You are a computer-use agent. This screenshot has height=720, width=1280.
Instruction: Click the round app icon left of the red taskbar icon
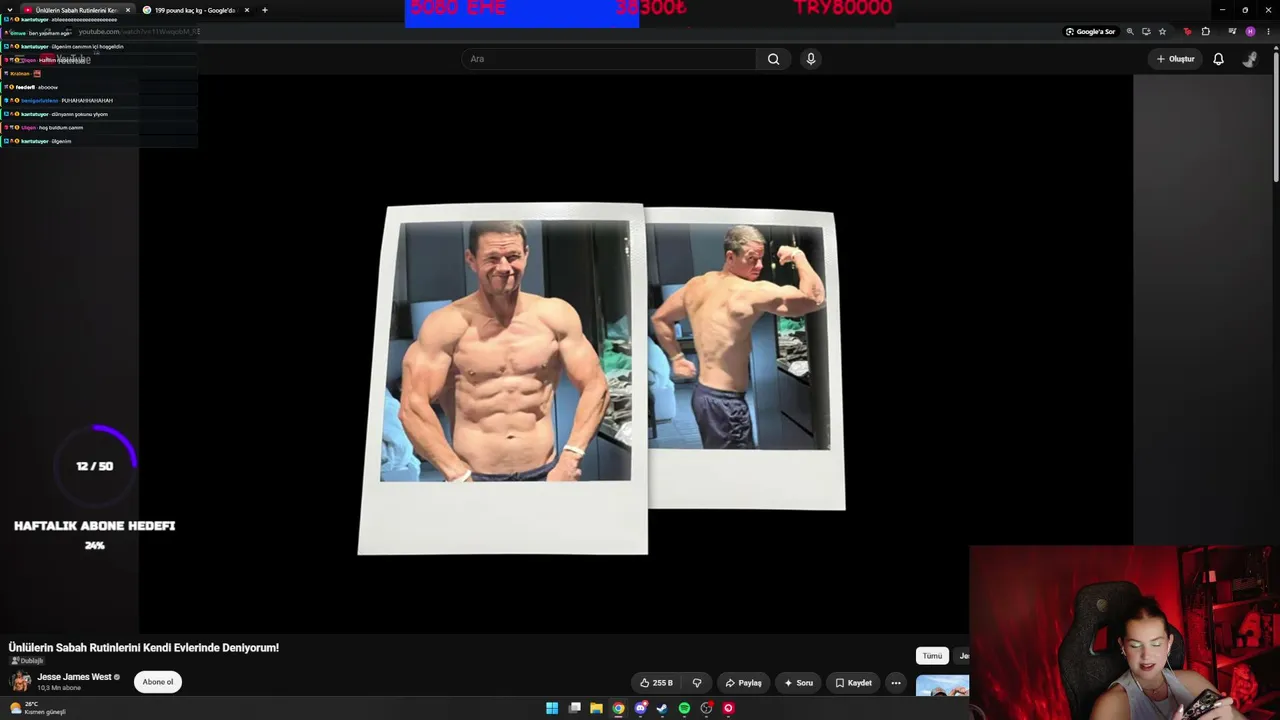(x=706, y=708)
